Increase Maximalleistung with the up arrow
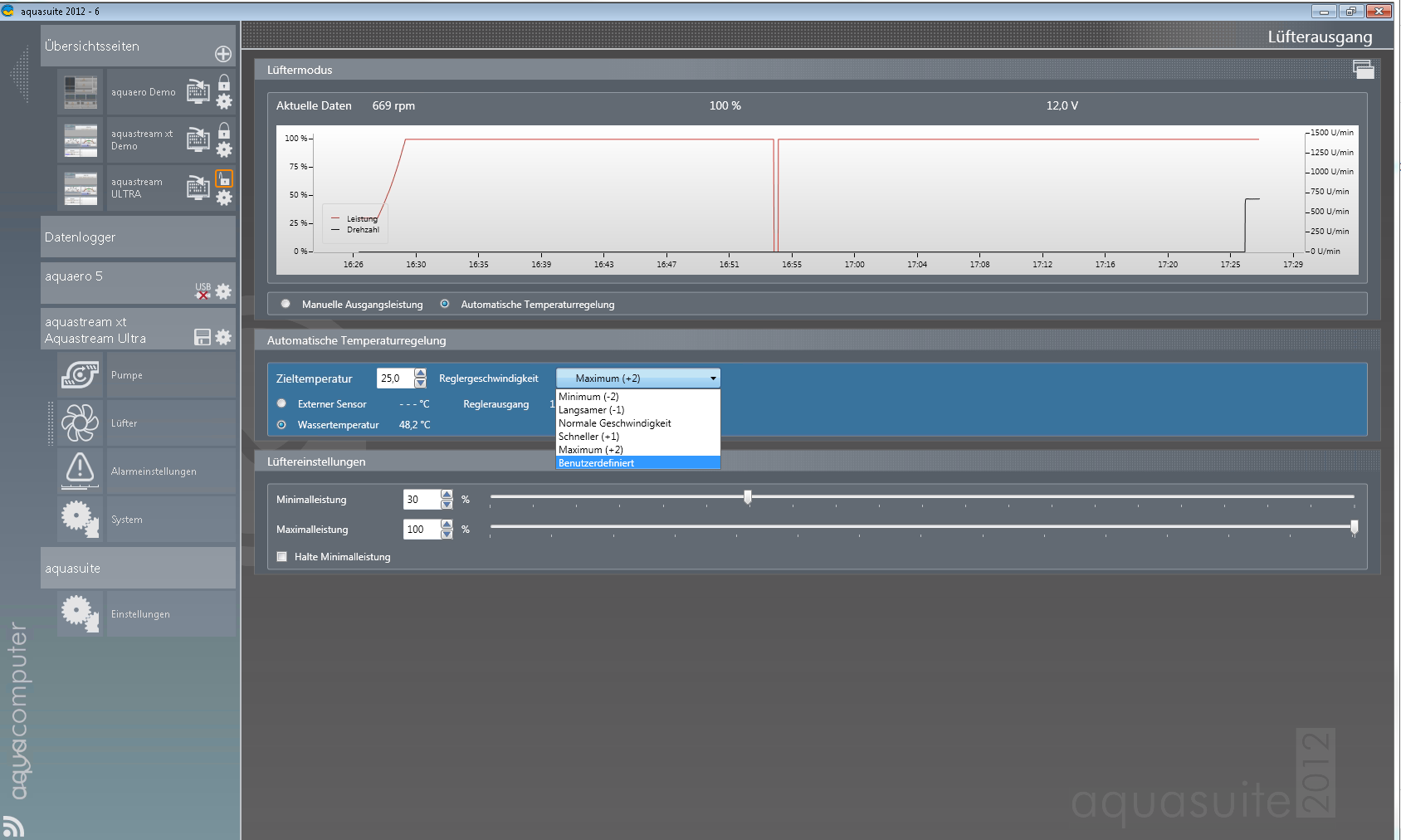Image resolution: width=1401 pixels, height=840 pixels. click(447, 525)
